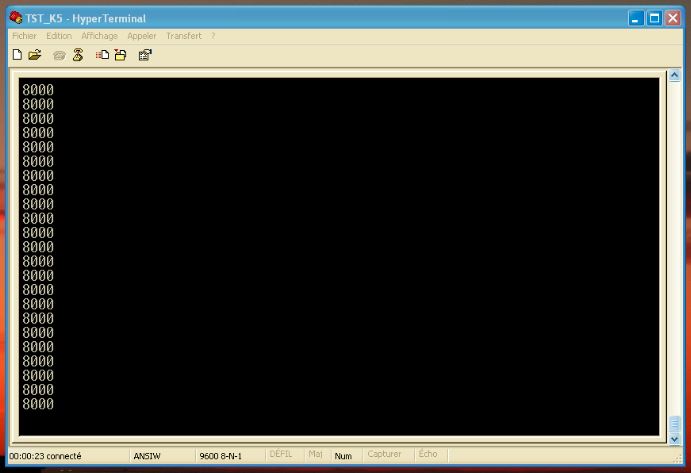This screenshot has width=691, height=473.
Task: Click the Maj status indicator
Action: [316, 454]
